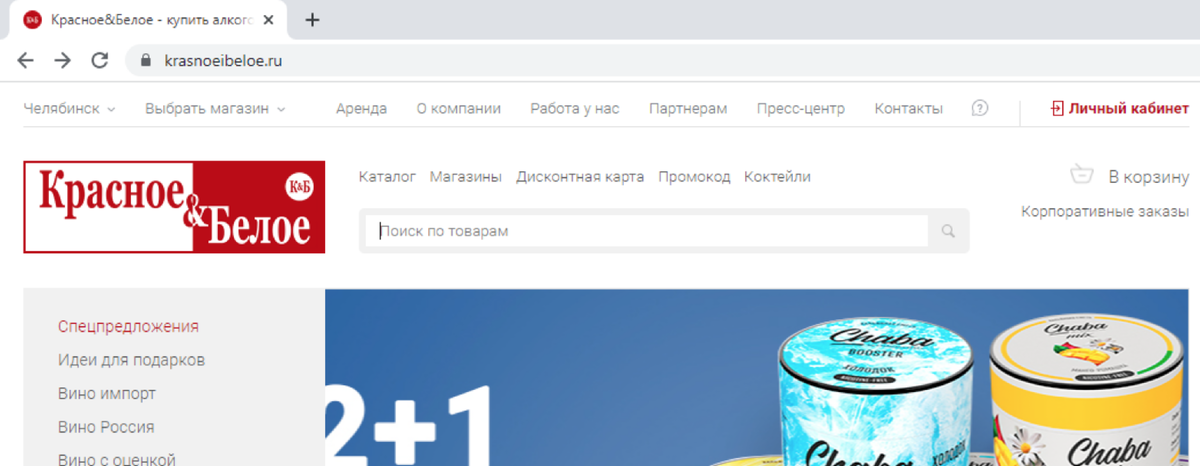The width and height of the screenshot is (1200, 466).
Task: View site security lock info
Action: point(145,60)
